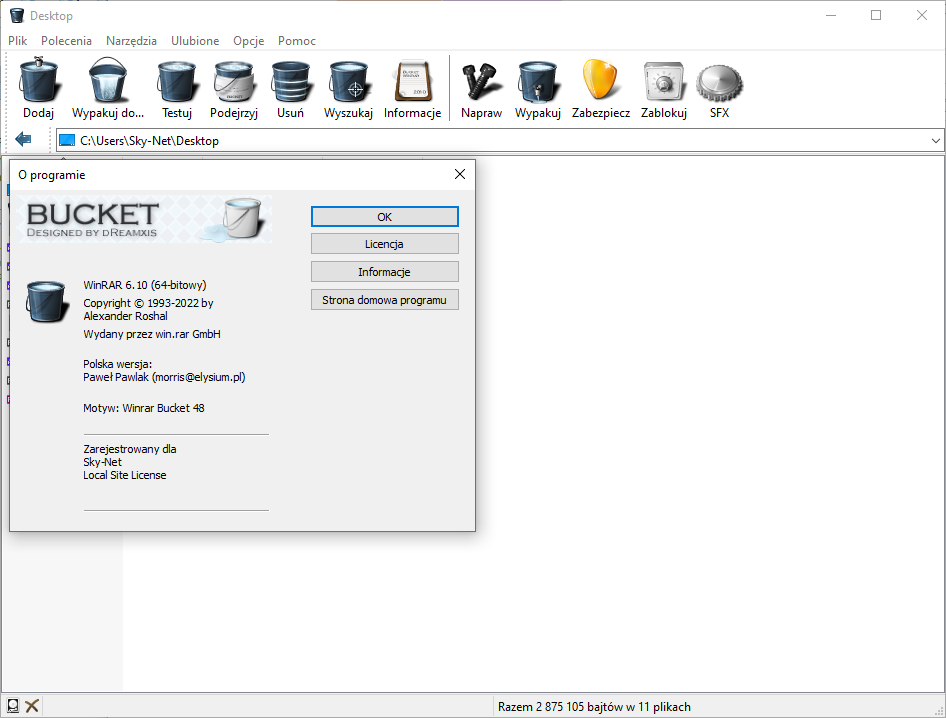
Task: Click the status bar total bytes text
Action: point(594,707)
